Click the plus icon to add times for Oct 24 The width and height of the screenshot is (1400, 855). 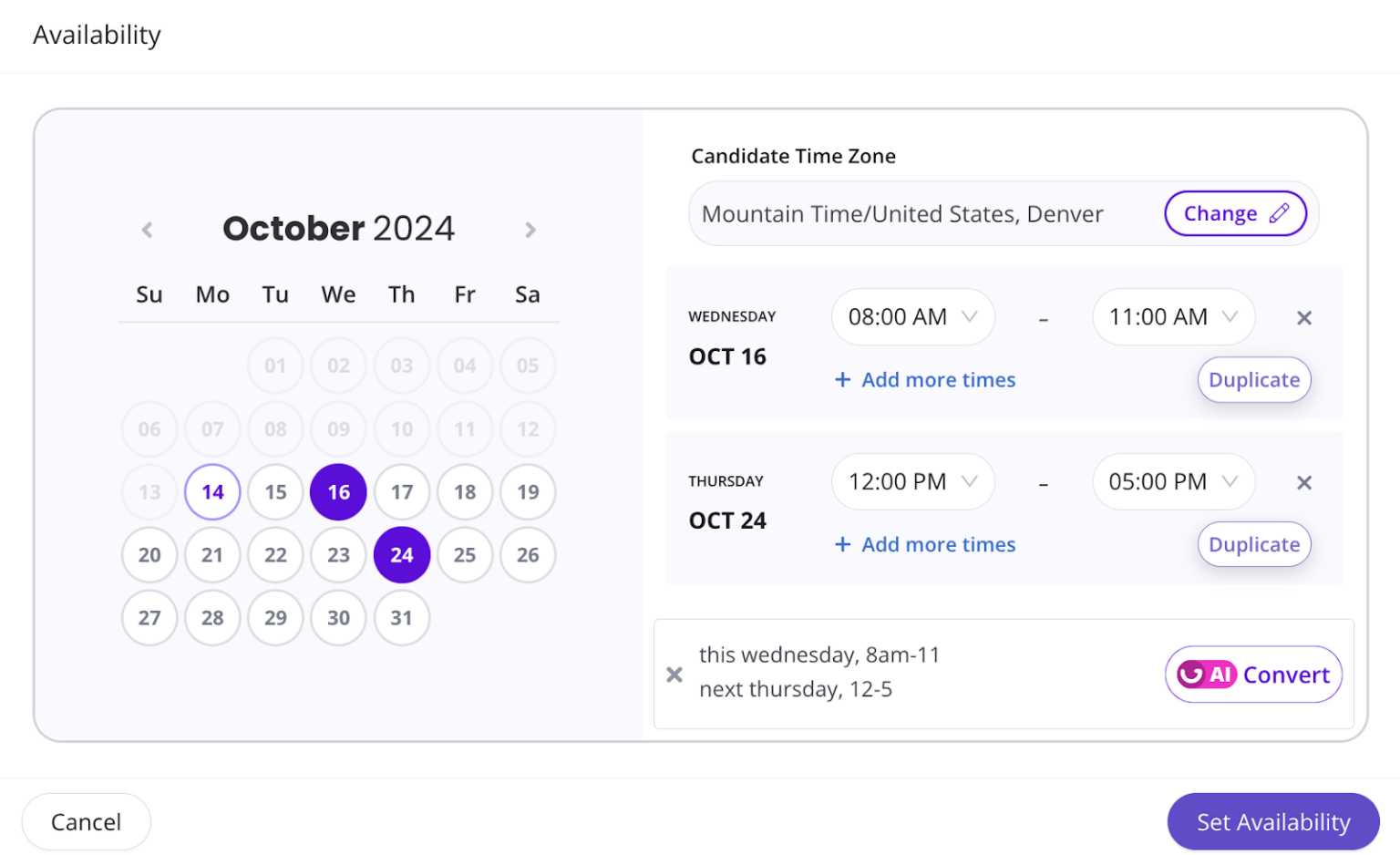point(841,544)
